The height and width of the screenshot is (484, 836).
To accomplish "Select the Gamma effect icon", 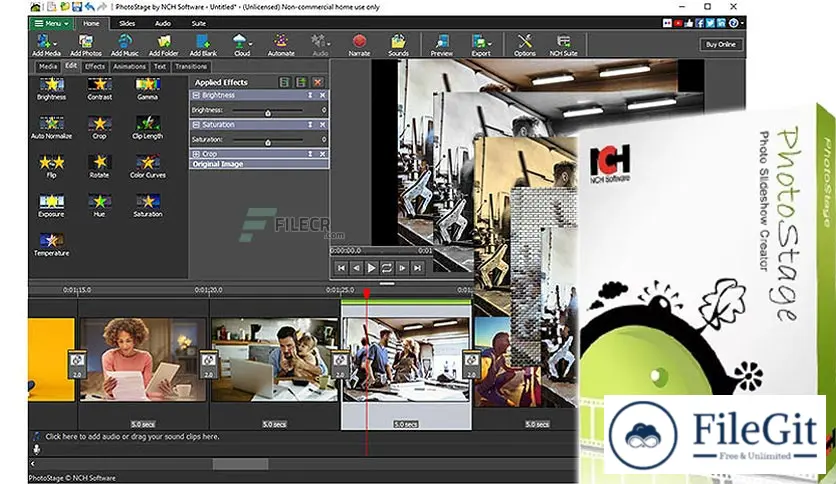I will click(x=148, y=85).
